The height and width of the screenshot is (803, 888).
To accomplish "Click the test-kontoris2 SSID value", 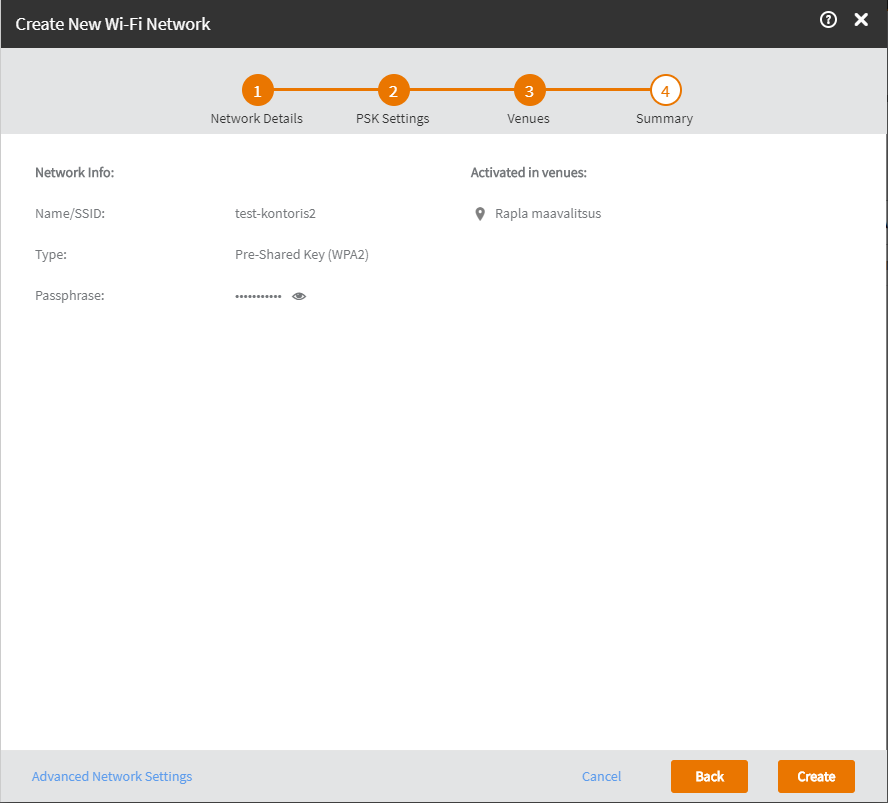I will (x=275, y=213).
